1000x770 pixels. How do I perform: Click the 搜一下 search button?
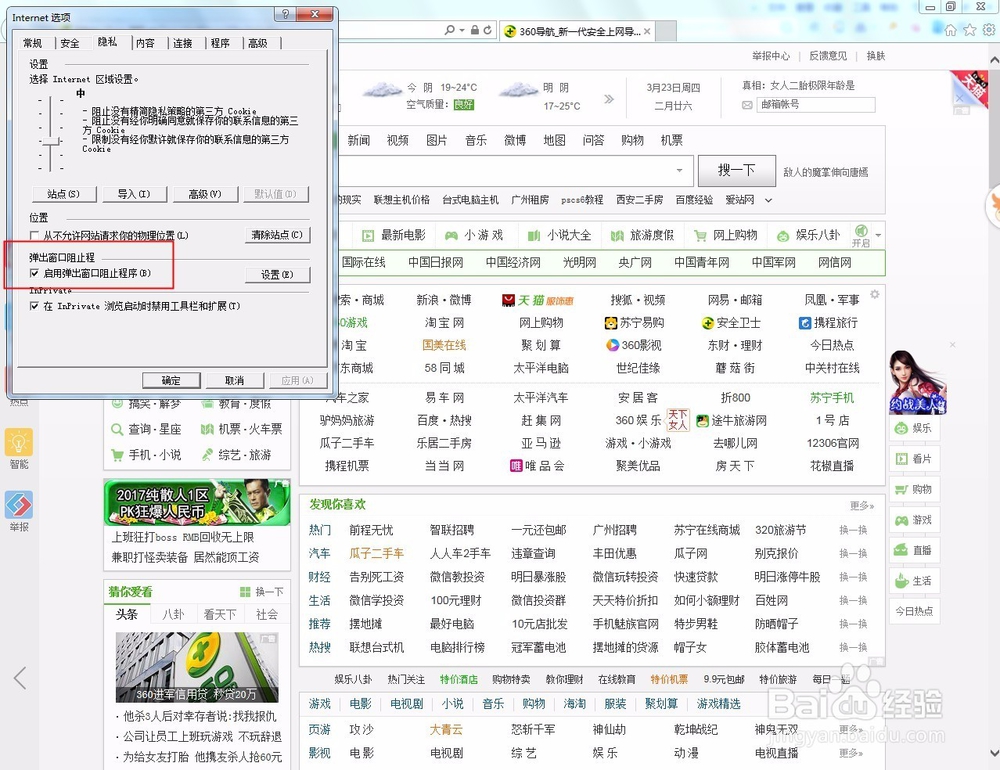[737, 170]
